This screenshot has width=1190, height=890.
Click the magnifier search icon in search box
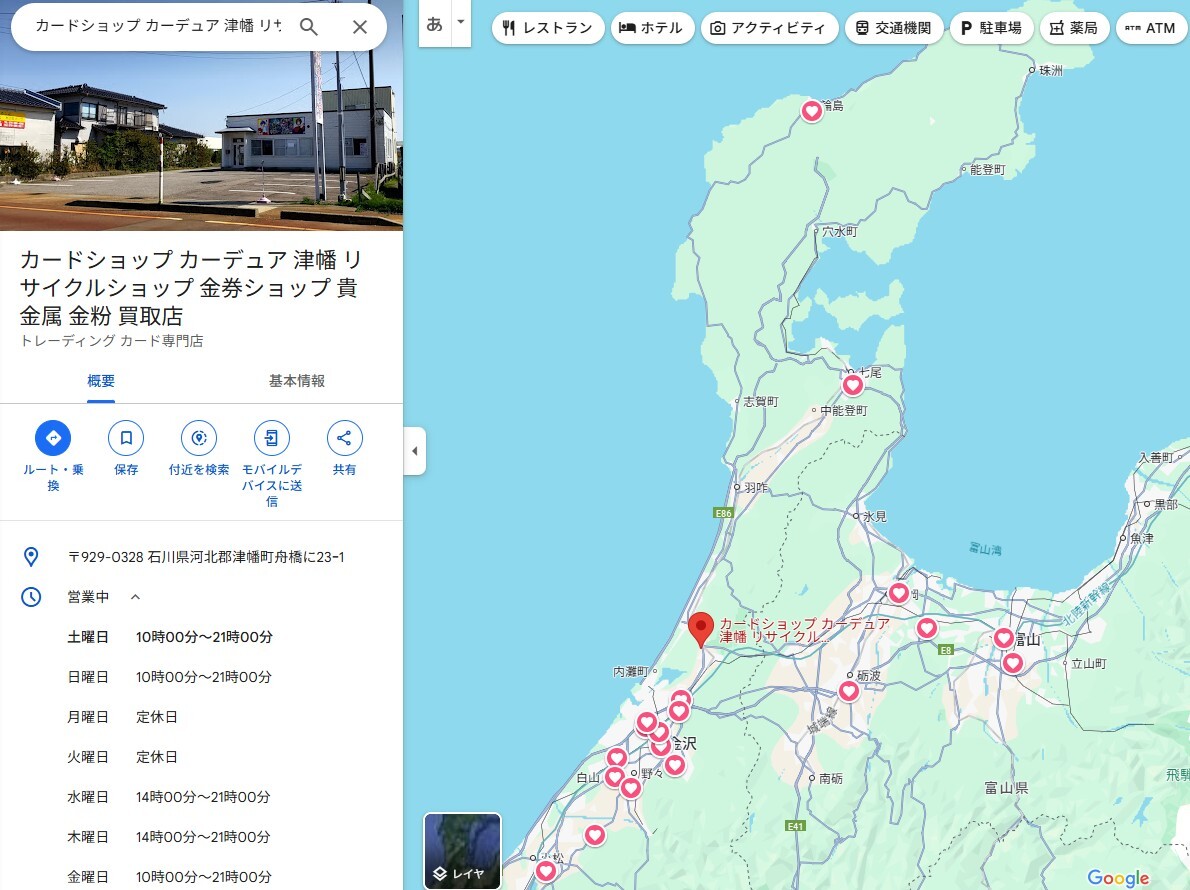[308, 27]
